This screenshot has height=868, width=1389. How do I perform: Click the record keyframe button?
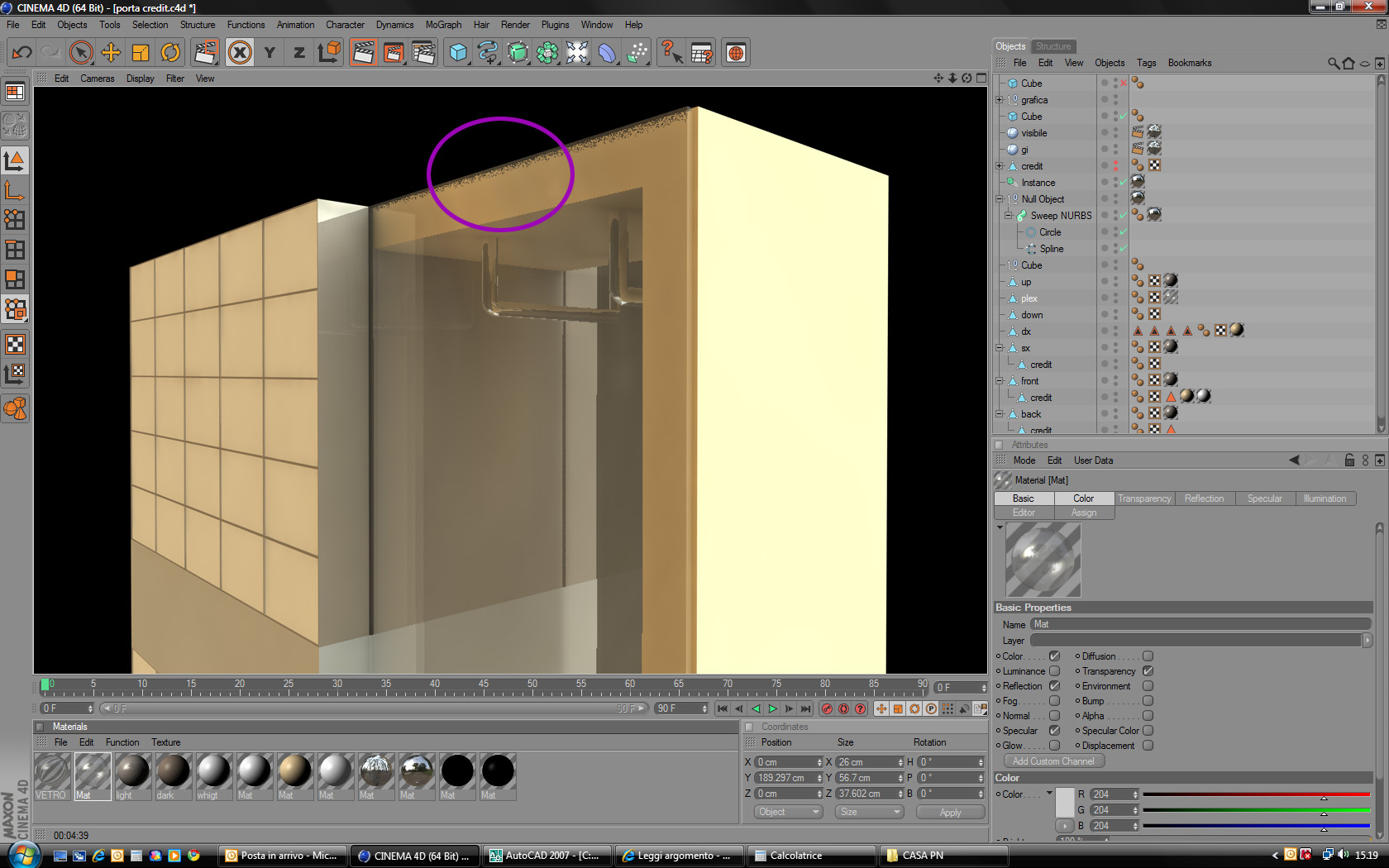pos(827,708)
